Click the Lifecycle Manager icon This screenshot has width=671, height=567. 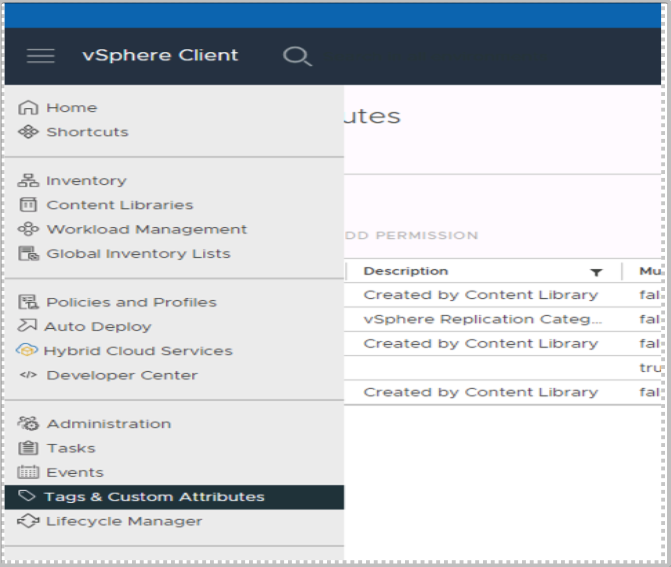point(28,521)
